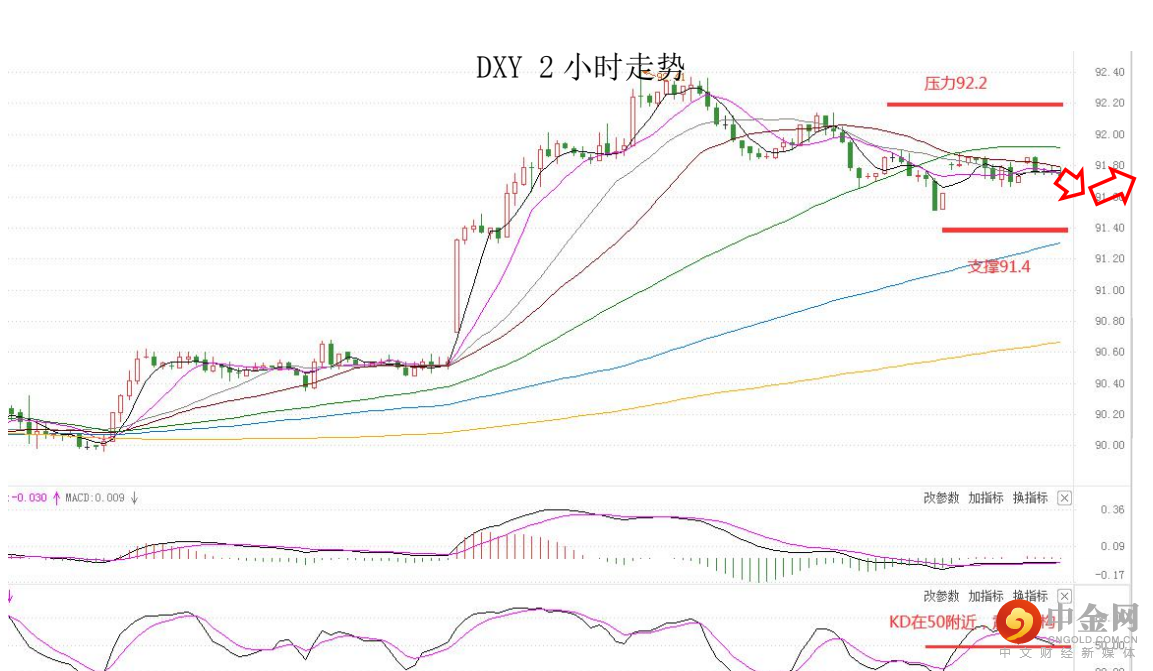Click the 90.20 price axis label
The image size is (1153, 671).
click(x=1109, y=415)
